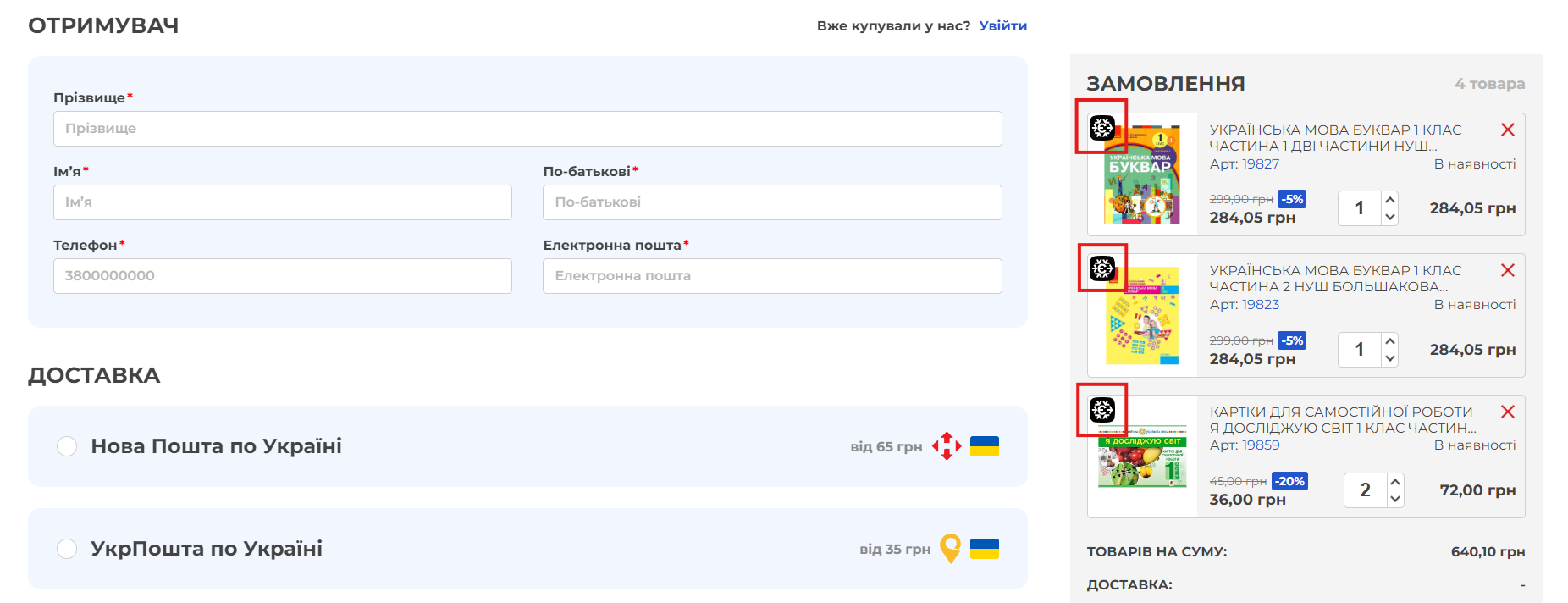
Task: Click into the Телефон input field
Action: point(282,276)
